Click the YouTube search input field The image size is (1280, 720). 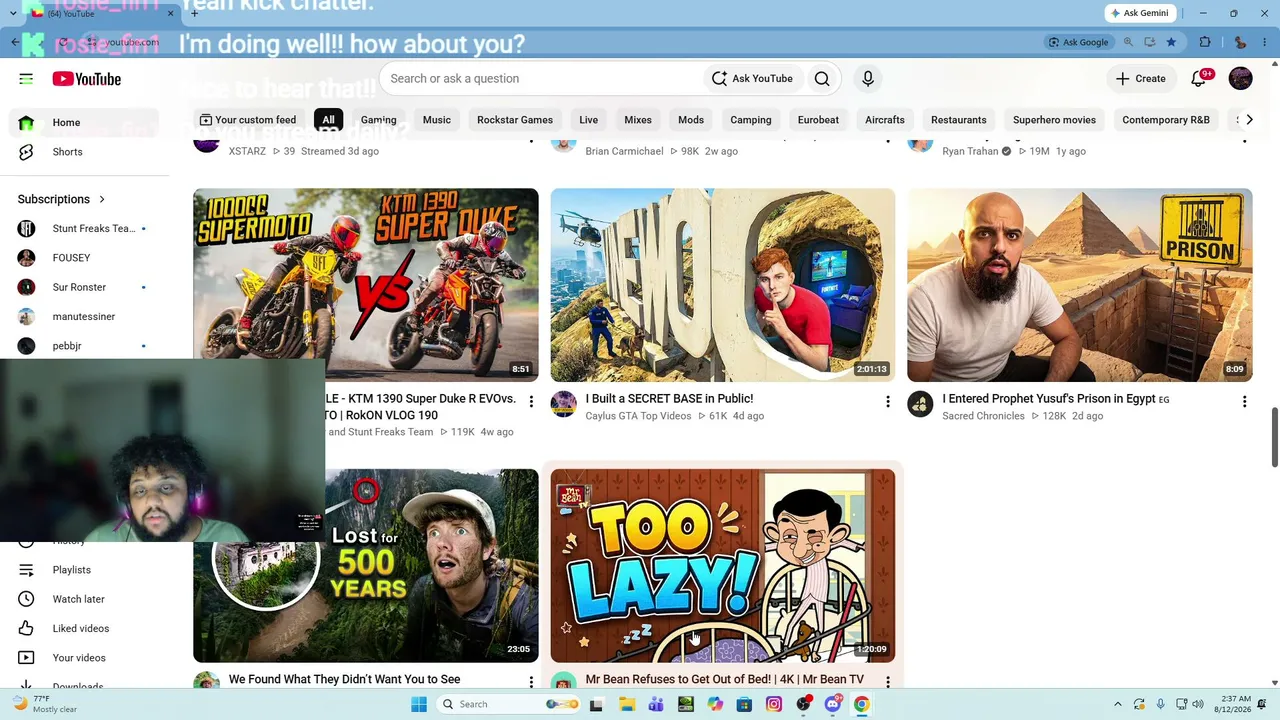click(540, 79)
